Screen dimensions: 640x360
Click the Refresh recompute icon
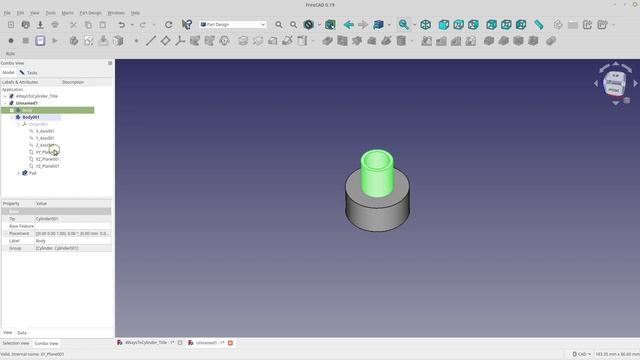[x=168, y=24]
